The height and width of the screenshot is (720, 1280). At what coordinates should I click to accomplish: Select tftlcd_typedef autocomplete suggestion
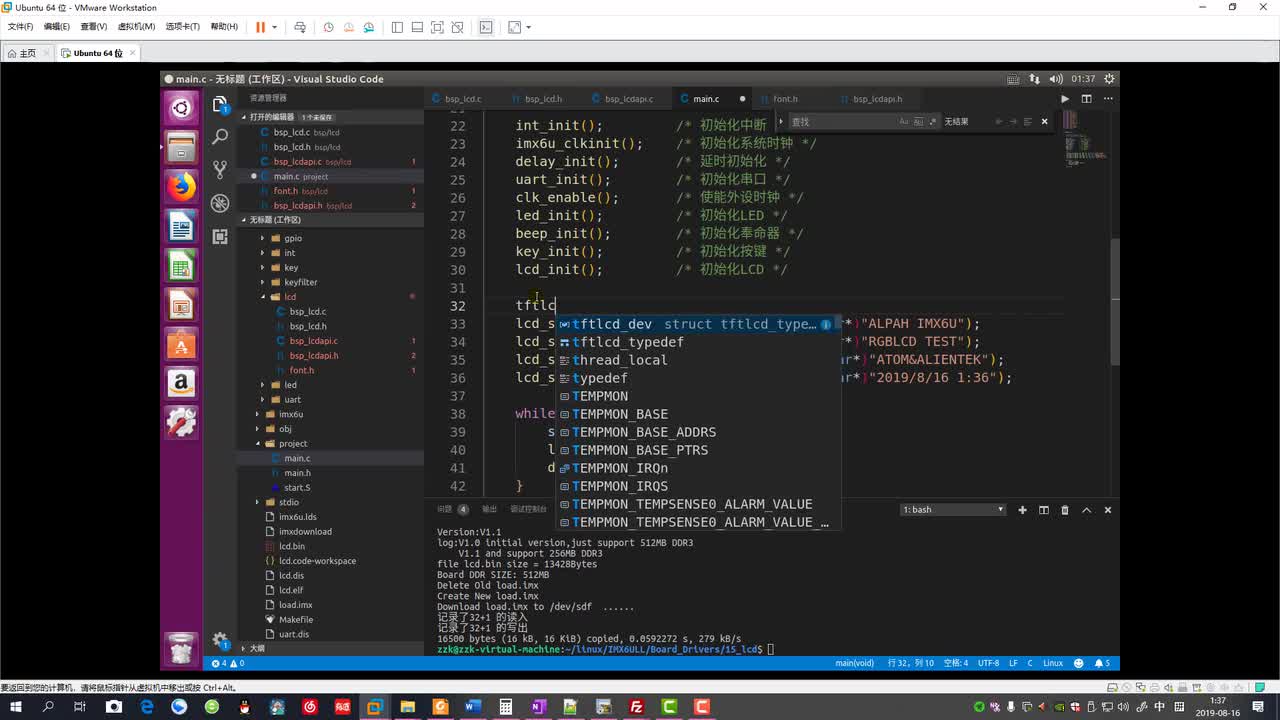coord(697,342)
